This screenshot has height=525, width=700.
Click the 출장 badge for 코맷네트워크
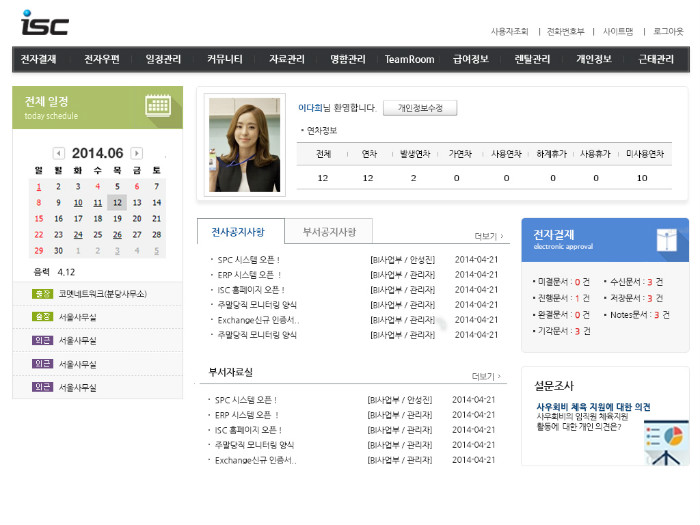(42, 293)
